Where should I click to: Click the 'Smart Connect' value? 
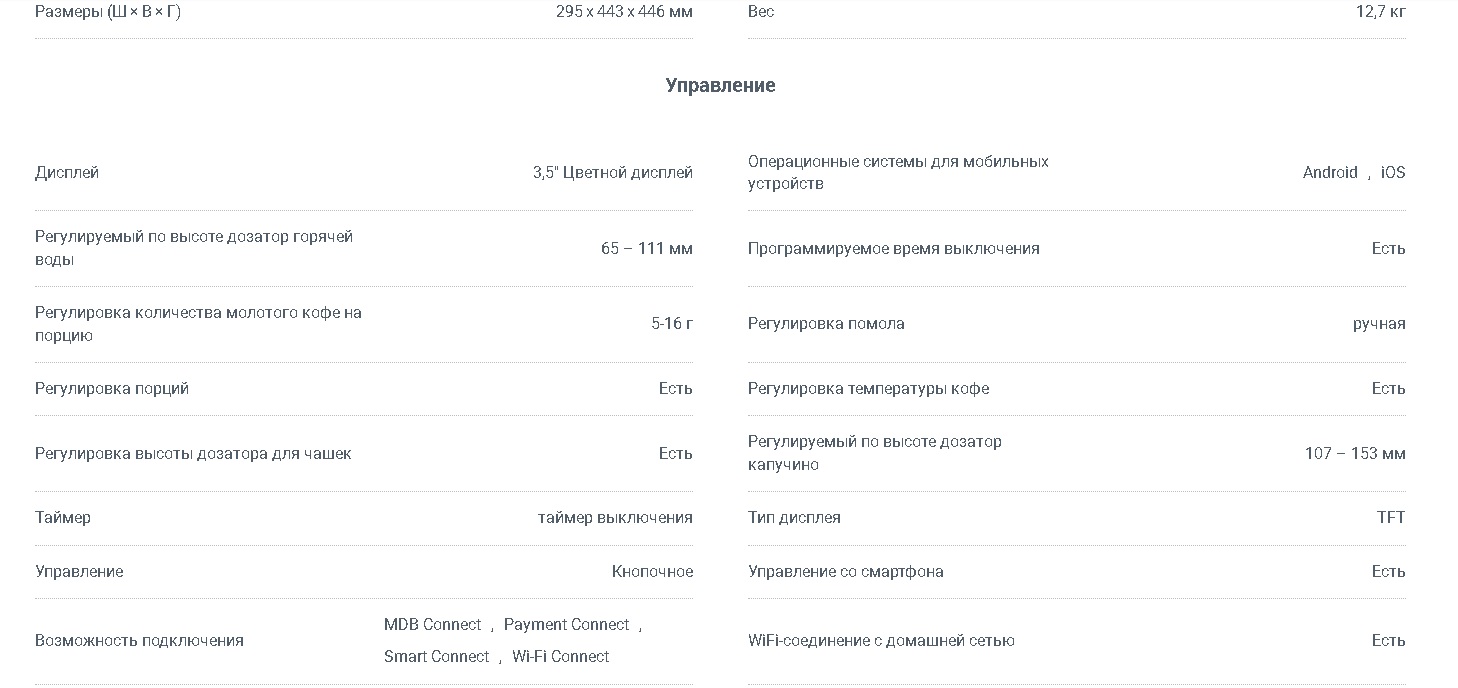pyautogui.click(x=436, y=657)
